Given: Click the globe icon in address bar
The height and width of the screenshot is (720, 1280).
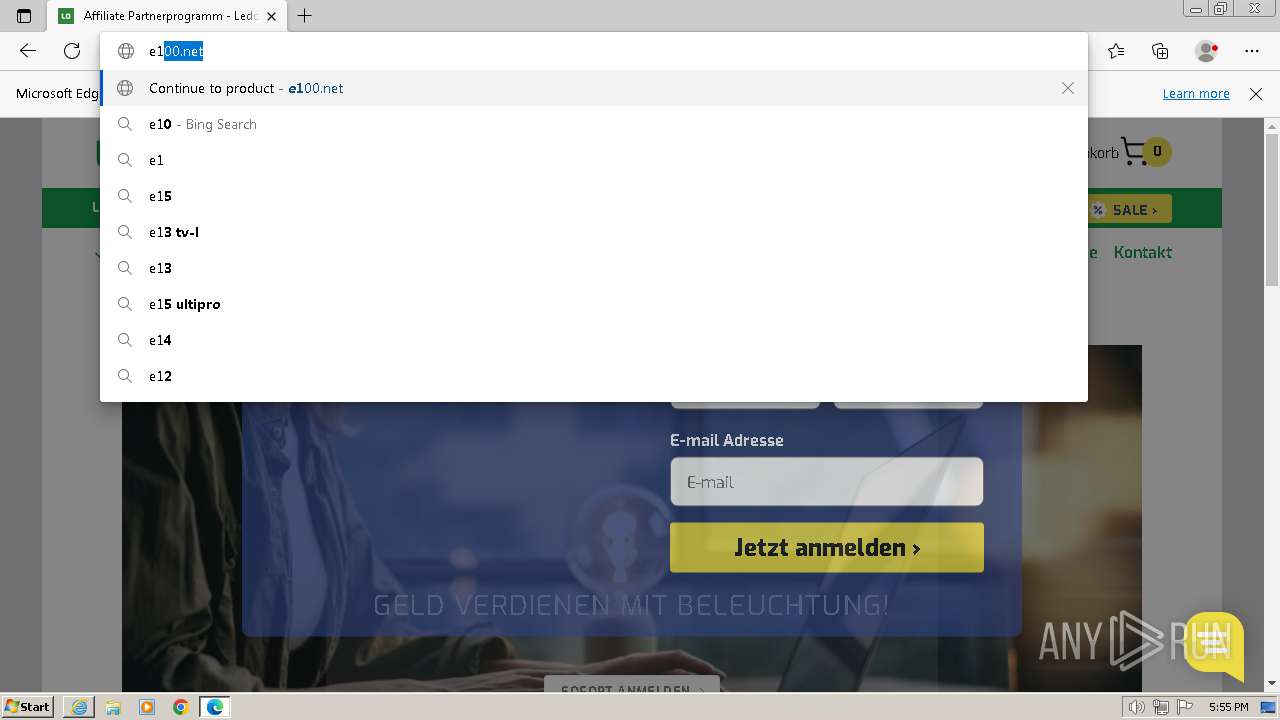Looking at the screenshot, I should click(x=126, y=51).
